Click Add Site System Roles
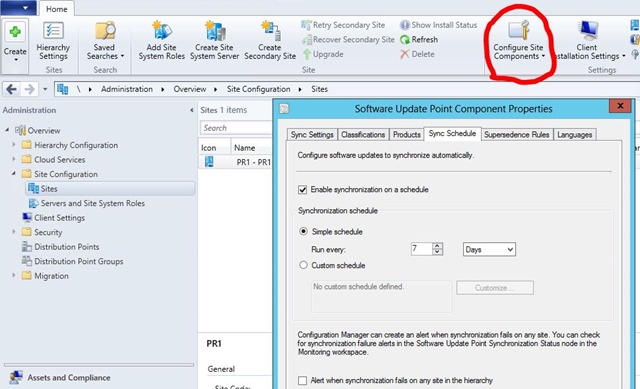Image resolution: width=640 pixels, height=389 pixels. point(162,41)
